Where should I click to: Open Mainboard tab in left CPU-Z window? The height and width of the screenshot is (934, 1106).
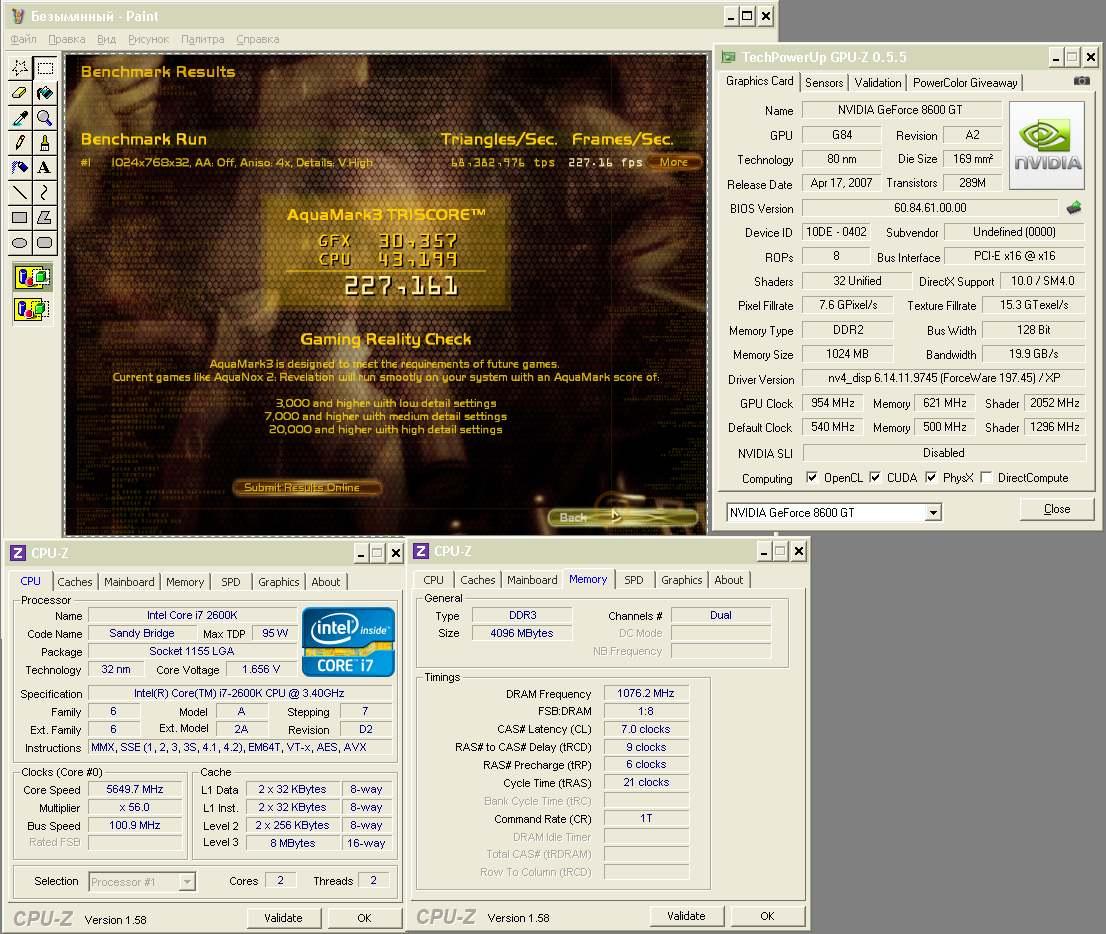click(129, 582)
